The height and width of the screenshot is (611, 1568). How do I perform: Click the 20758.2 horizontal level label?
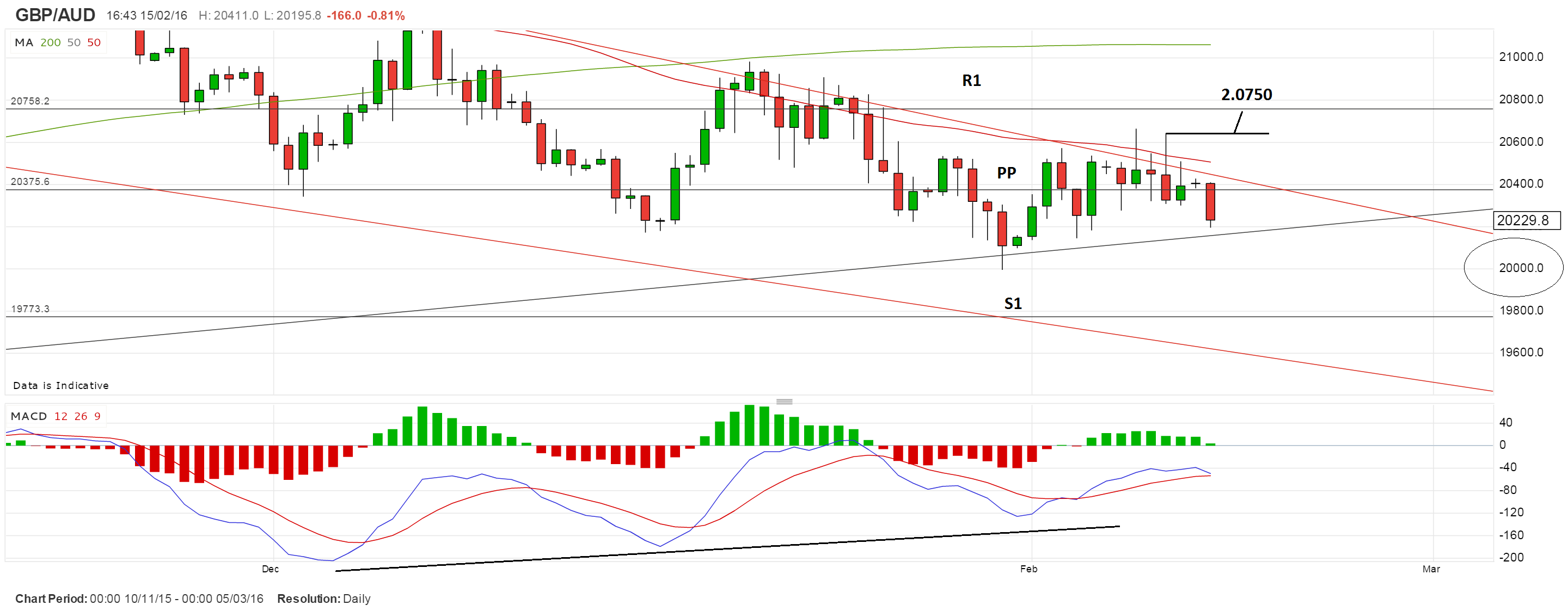(x=30, y=101)
